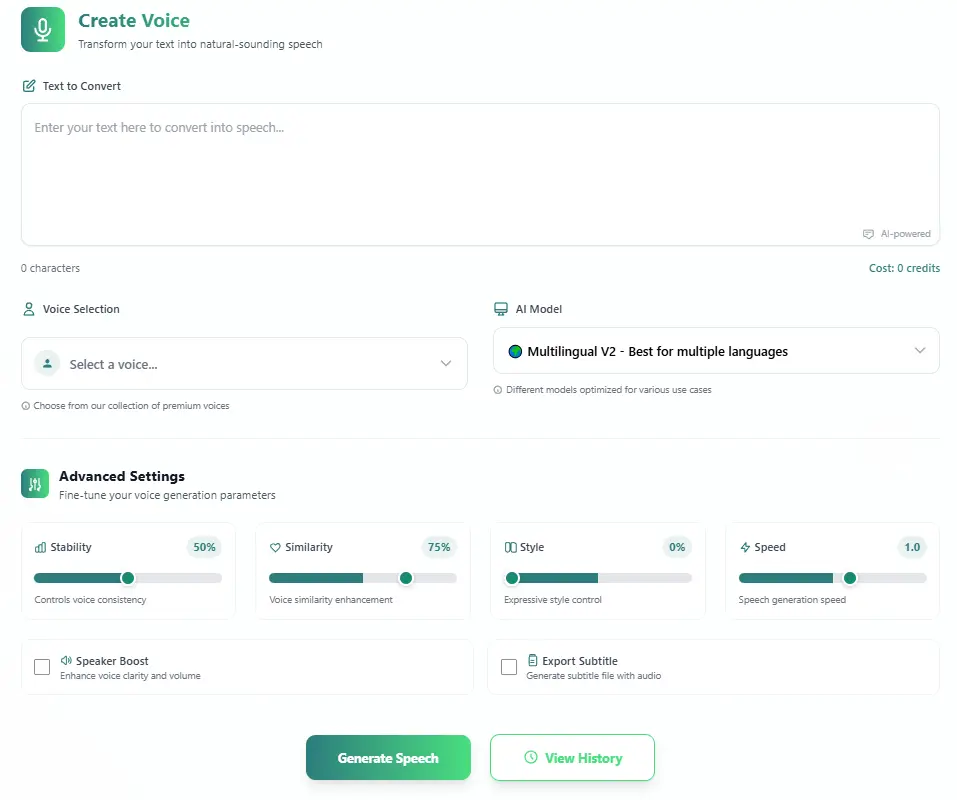Click the Similarity heart icon
The width and height of the screenshot is (957, 800).
pos(275,548)
